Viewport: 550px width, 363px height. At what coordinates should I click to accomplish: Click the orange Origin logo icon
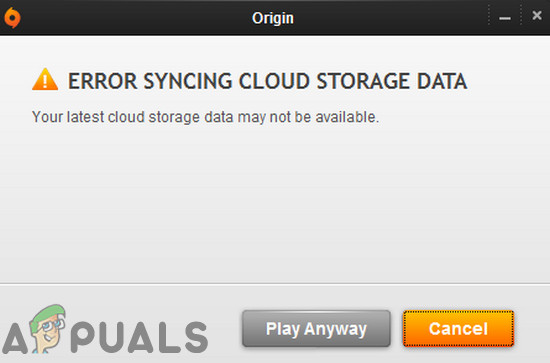12,18
